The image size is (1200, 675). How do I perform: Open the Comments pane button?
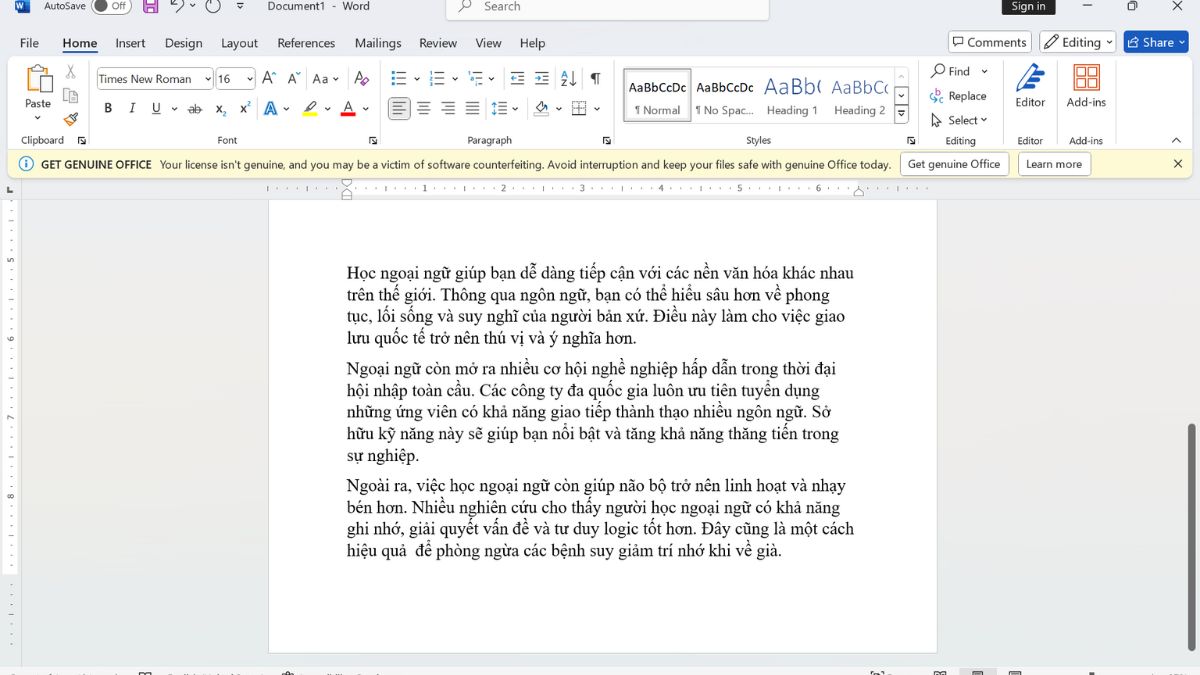pyautogui.click(x=989, y=42)
